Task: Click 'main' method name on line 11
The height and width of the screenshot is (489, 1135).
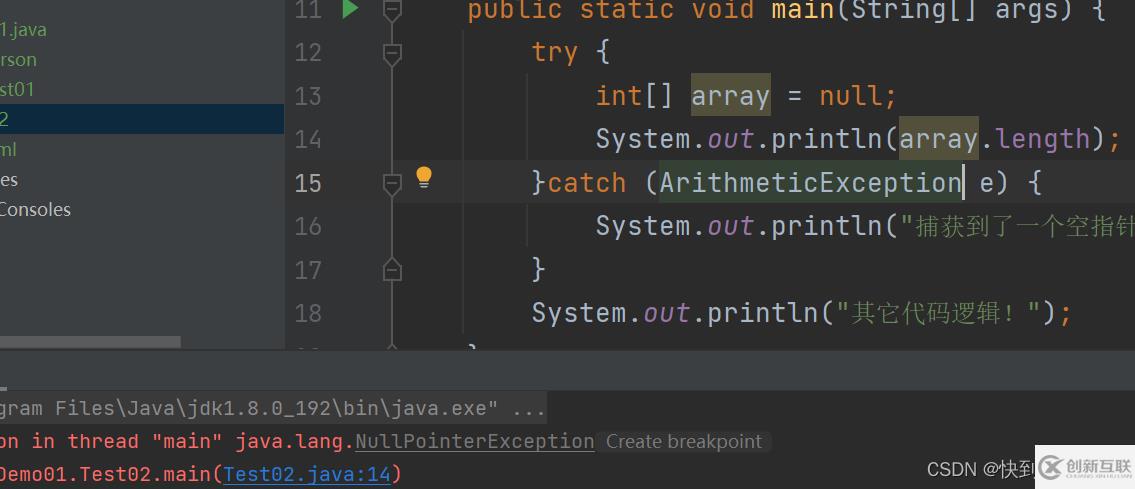Action: [x=803, y=10]
